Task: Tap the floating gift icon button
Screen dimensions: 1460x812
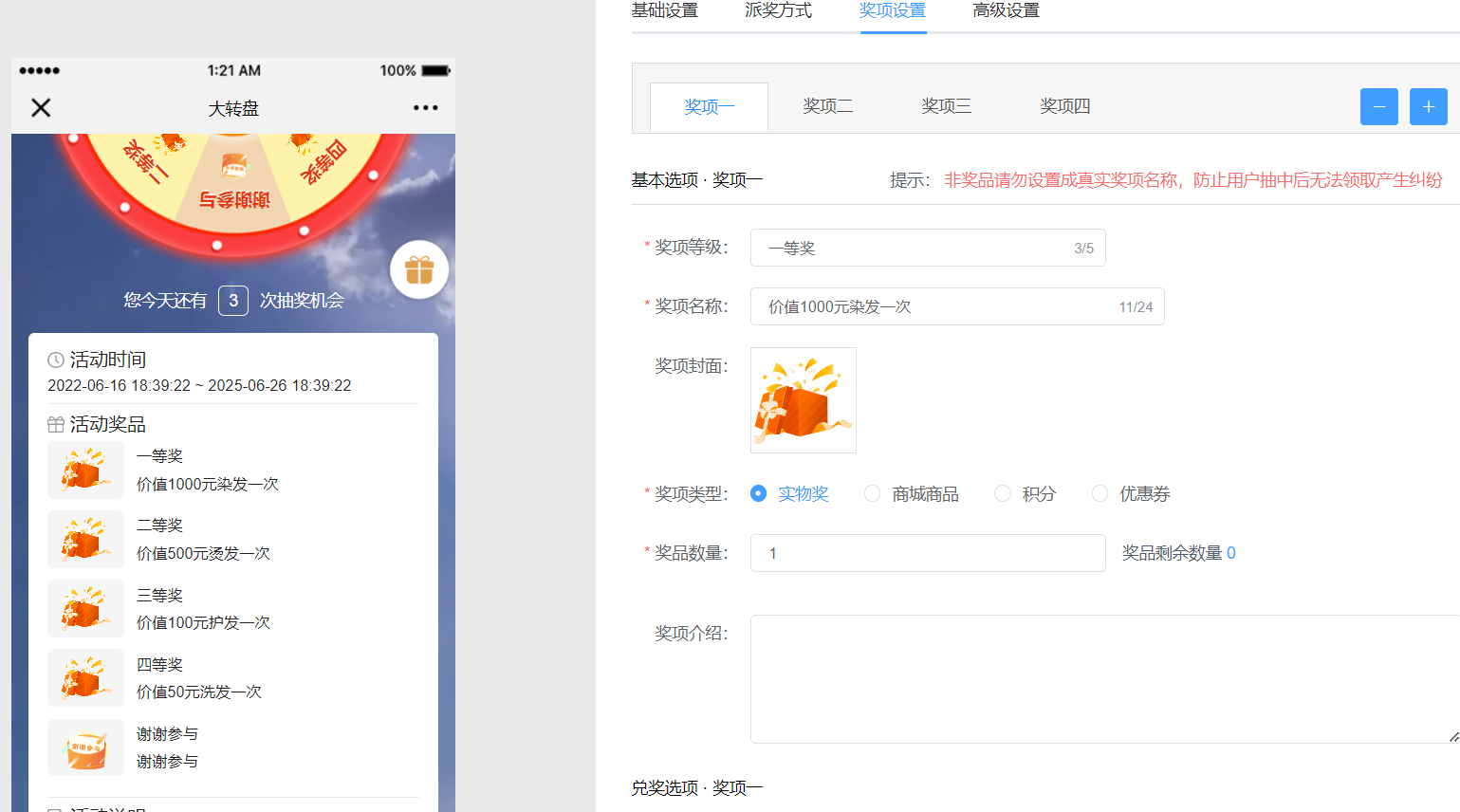Action: [x=419, y=269]
